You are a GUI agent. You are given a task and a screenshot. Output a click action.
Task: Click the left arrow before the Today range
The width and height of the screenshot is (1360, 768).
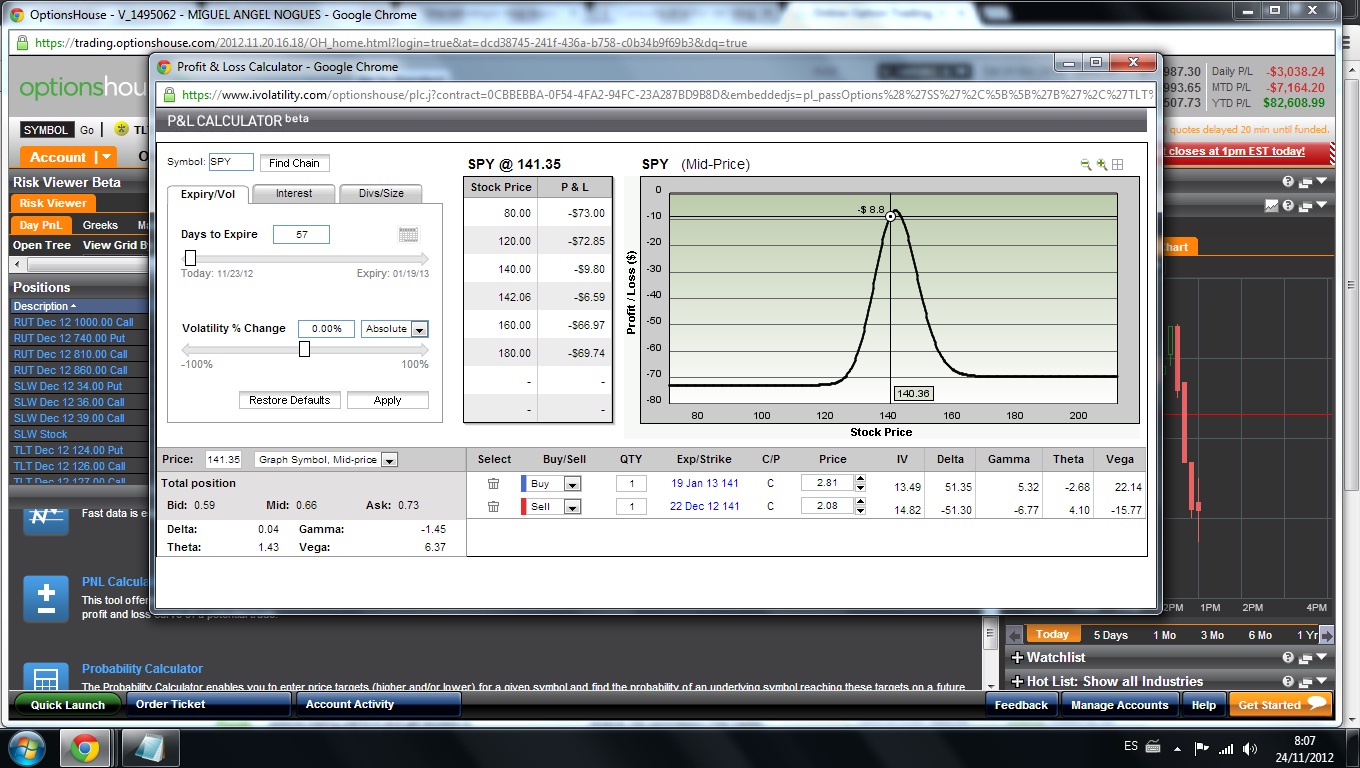(1014, 635)
